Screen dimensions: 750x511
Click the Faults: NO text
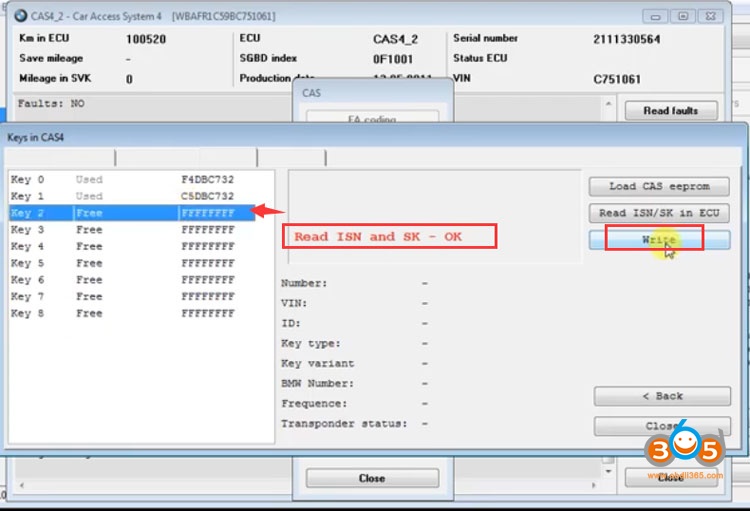click(51, 103)
